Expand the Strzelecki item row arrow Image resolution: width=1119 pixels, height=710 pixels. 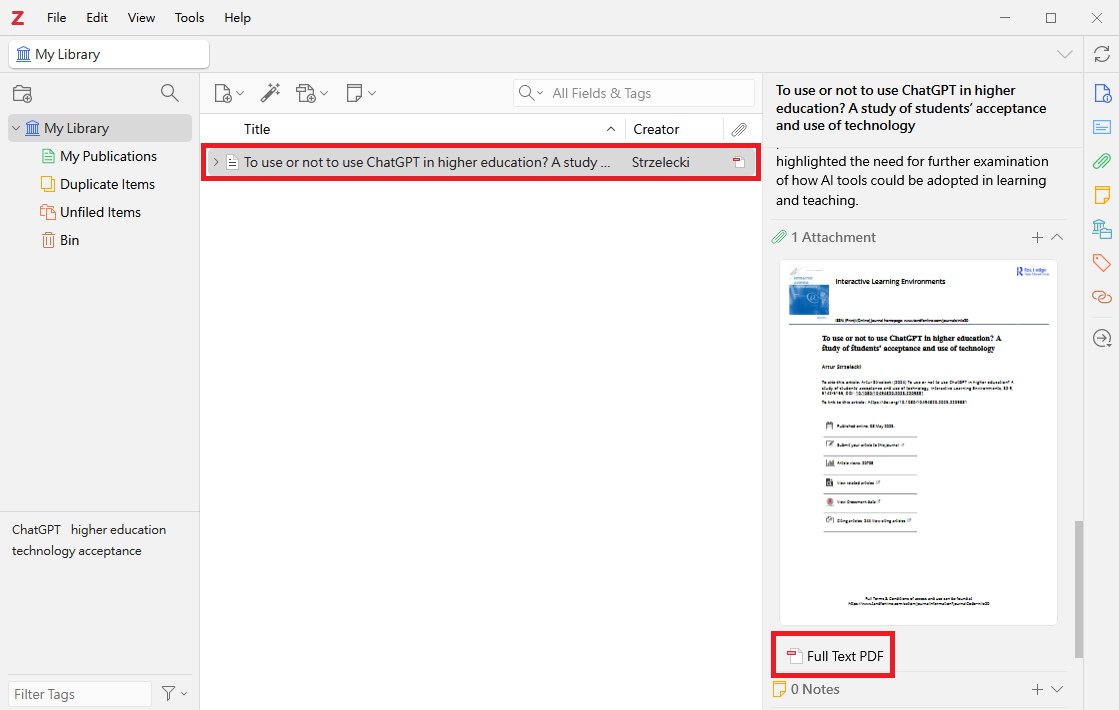pyautogui.click(x=215, y=162)
